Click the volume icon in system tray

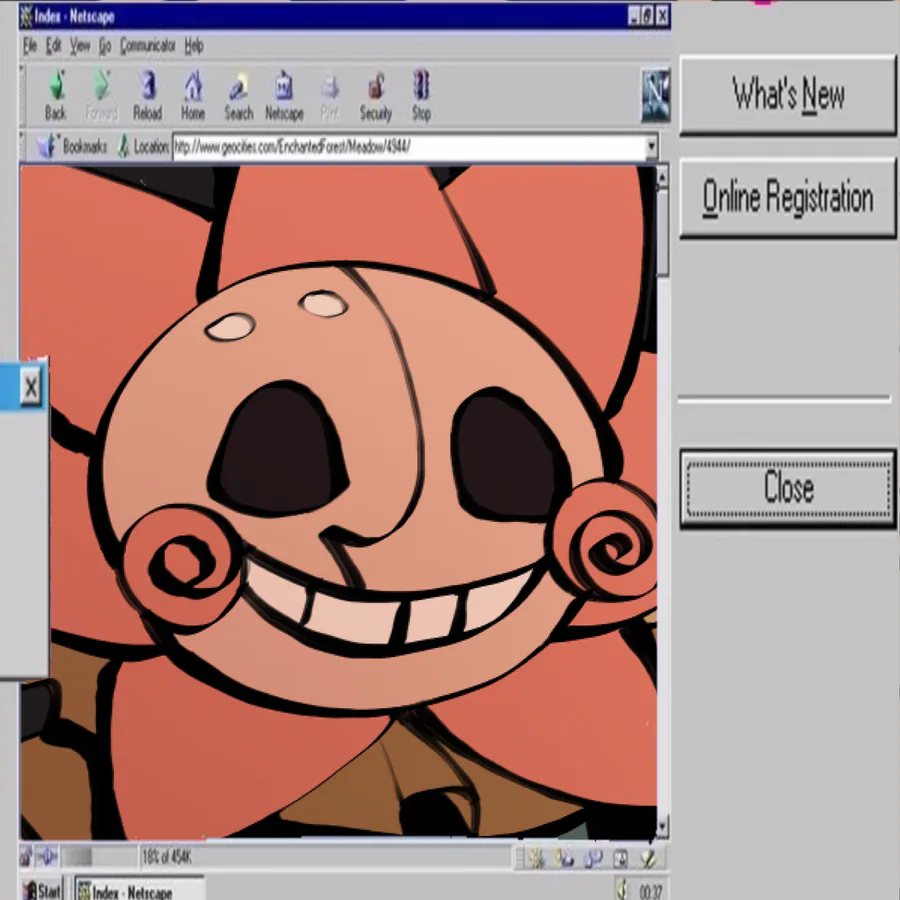point(623,890)
